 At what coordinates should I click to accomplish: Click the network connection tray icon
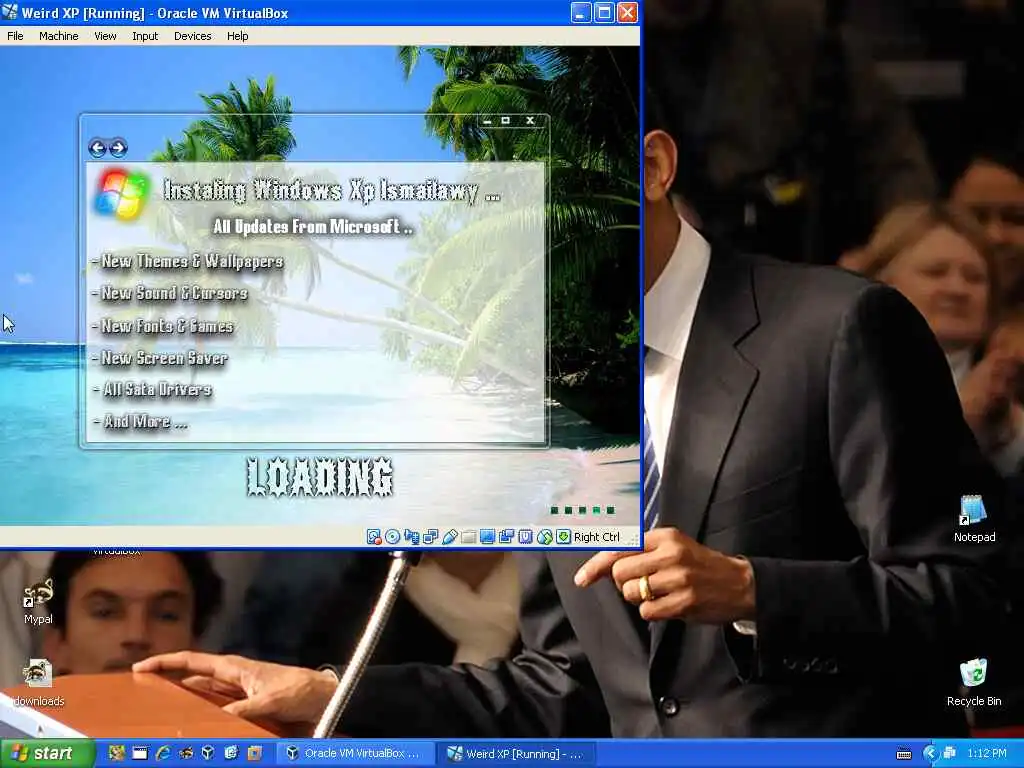950,753
